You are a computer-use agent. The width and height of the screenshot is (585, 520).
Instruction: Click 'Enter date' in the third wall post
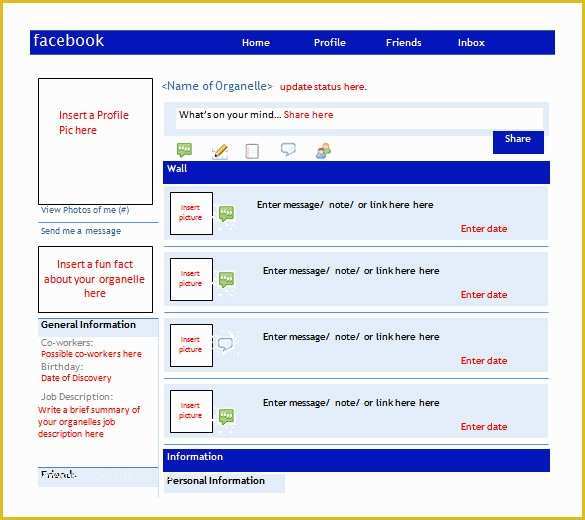tap(484, 361)
